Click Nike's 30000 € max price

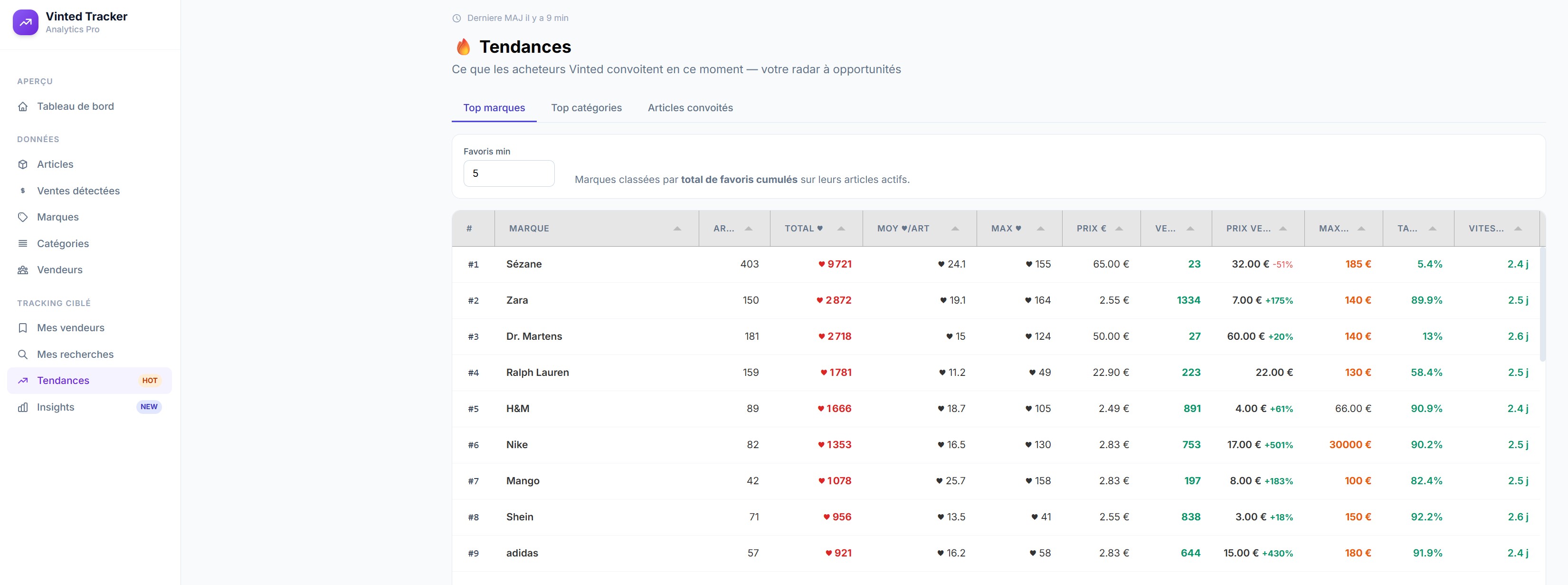(x=1349, y=444)
